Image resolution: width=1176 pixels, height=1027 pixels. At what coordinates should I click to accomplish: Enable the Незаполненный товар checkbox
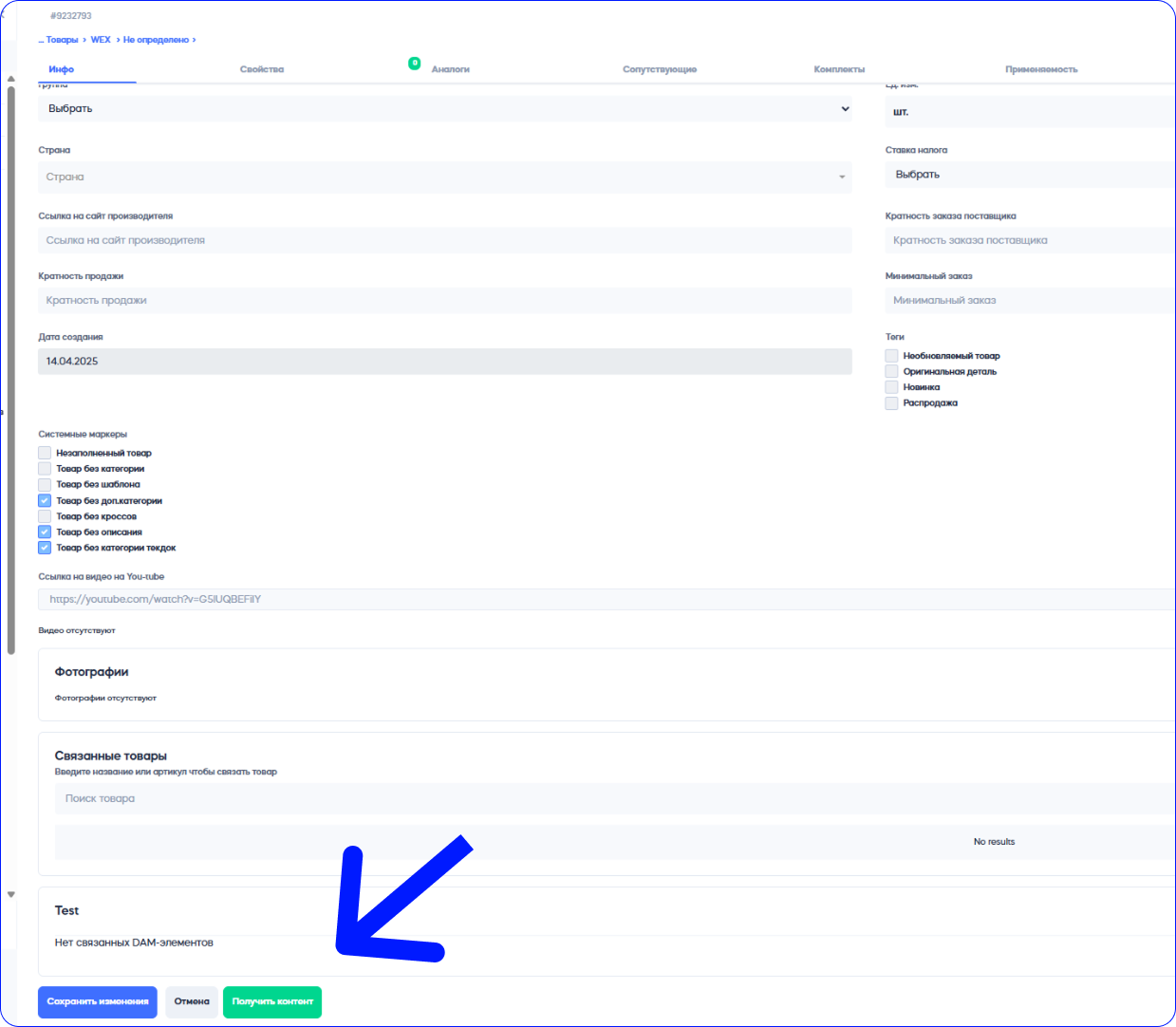(x=45, y=453)
